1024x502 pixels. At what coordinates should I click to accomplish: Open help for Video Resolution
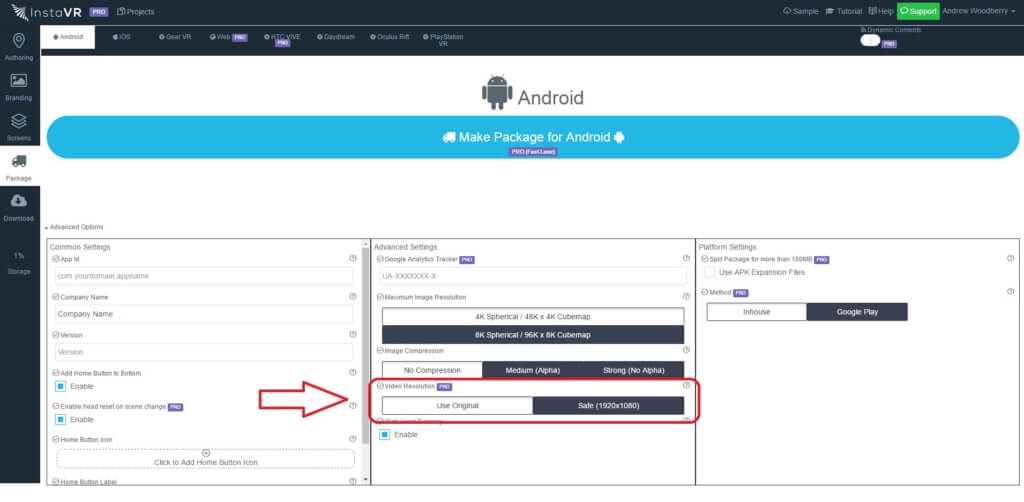click(x=686, y=386)
